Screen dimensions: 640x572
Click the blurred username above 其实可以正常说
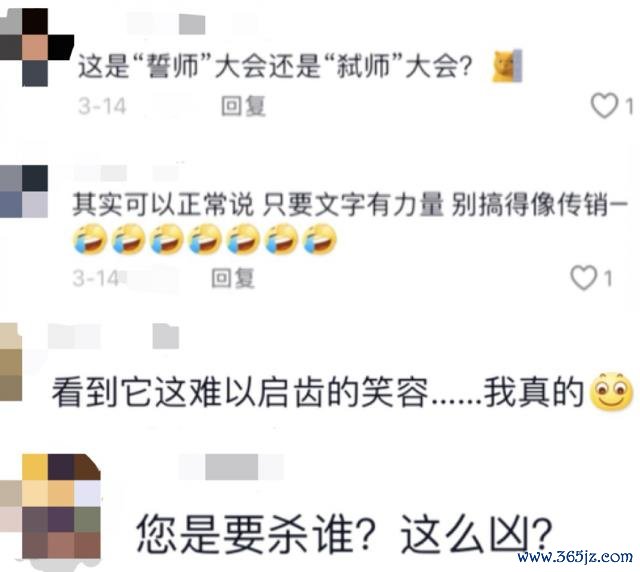127,173
